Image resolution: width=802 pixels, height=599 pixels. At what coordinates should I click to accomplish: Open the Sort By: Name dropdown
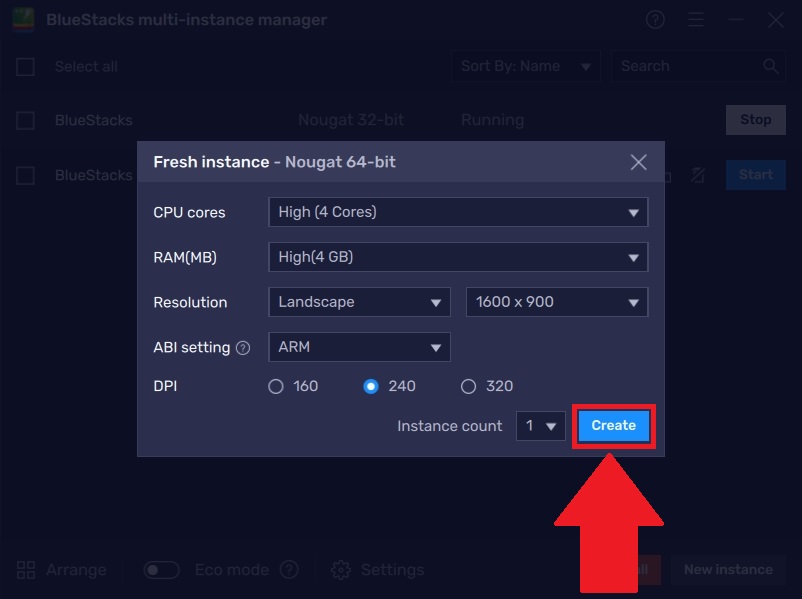pos(525,66)
